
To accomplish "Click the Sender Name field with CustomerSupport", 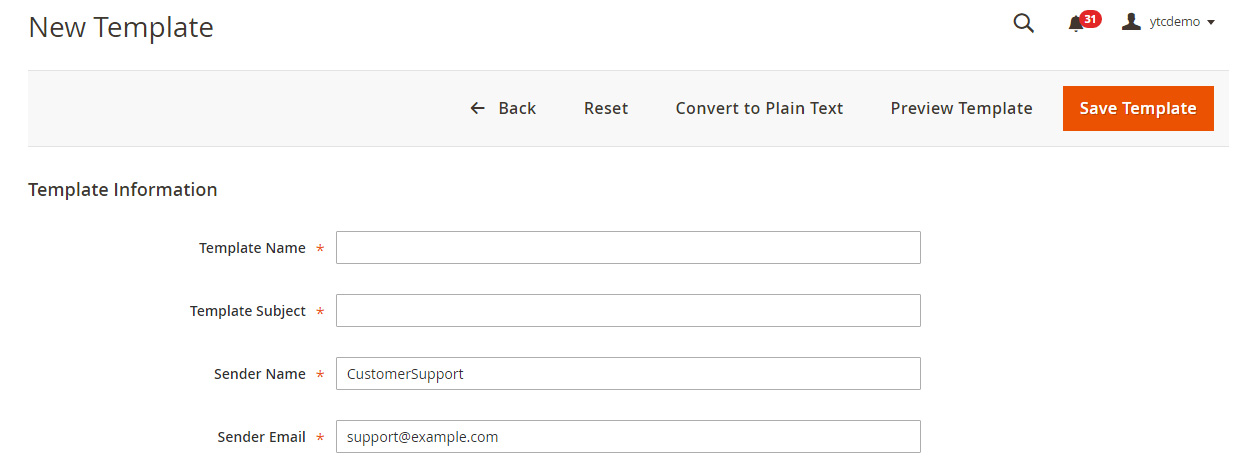I will tap(628, 374).
